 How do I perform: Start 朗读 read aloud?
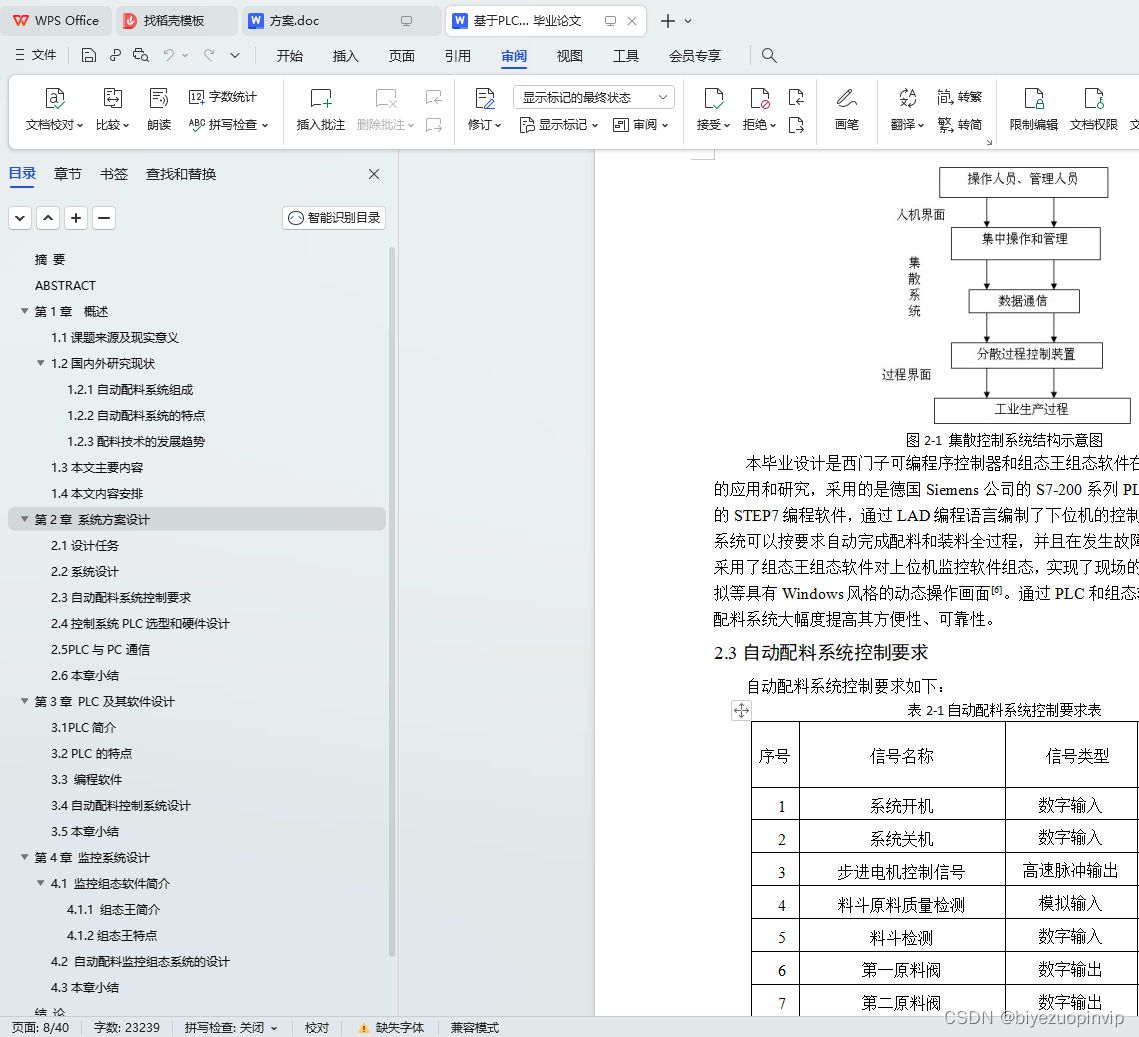pyautogui.click(x=159, y=110)
